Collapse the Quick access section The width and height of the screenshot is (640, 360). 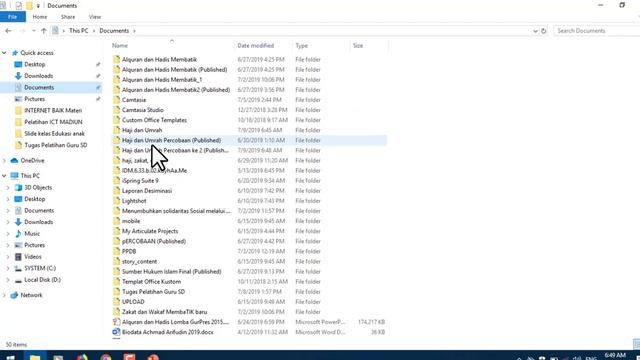point(4,53)
